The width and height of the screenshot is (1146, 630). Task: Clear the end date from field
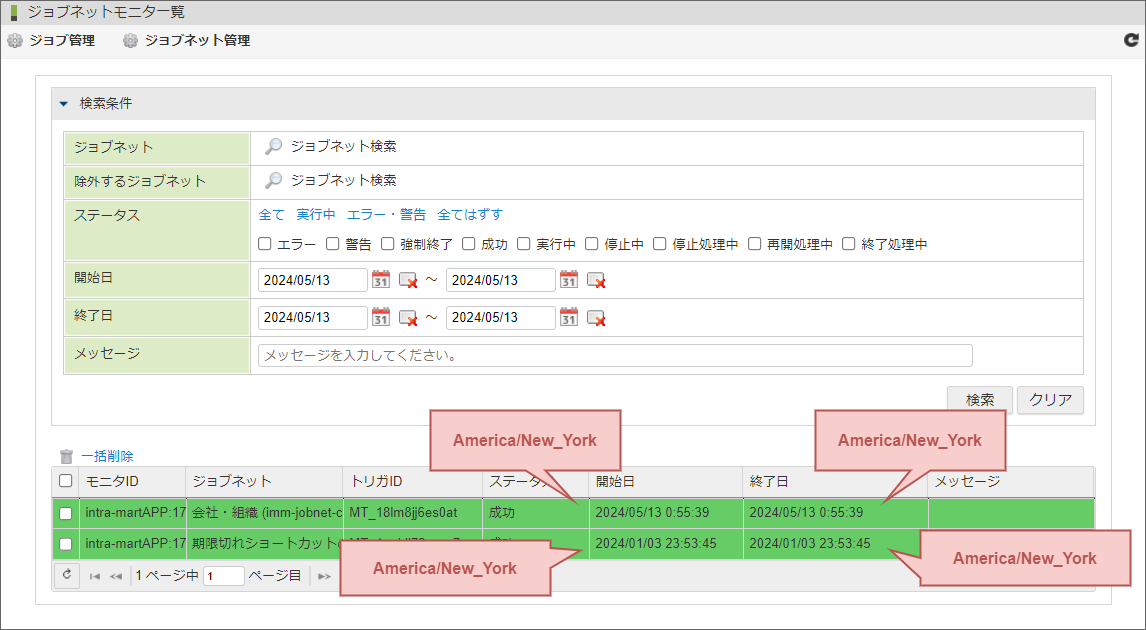click(x=408, y=318)
